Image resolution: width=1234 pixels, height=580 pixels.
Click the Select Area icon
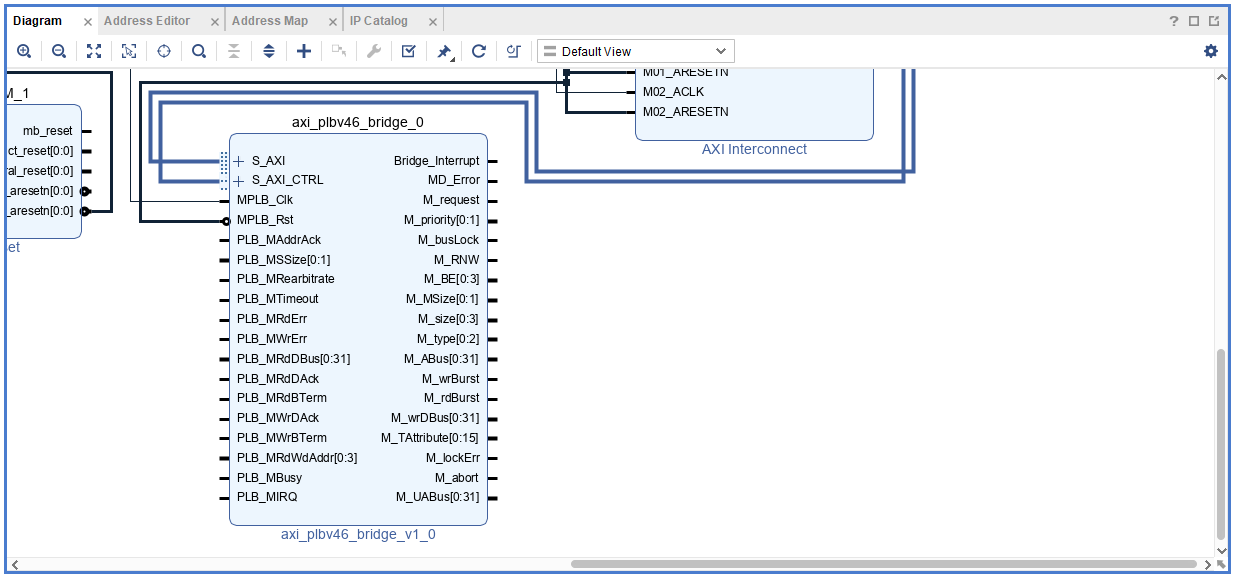point(129,51)
